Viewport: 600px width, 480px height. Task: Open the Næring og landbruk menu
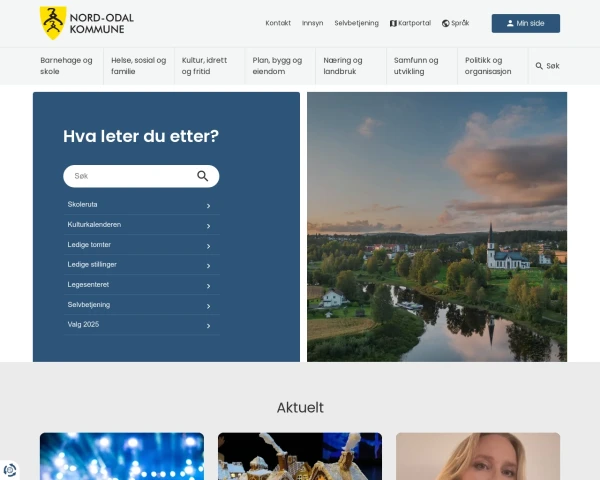click(x=351, y=66)
